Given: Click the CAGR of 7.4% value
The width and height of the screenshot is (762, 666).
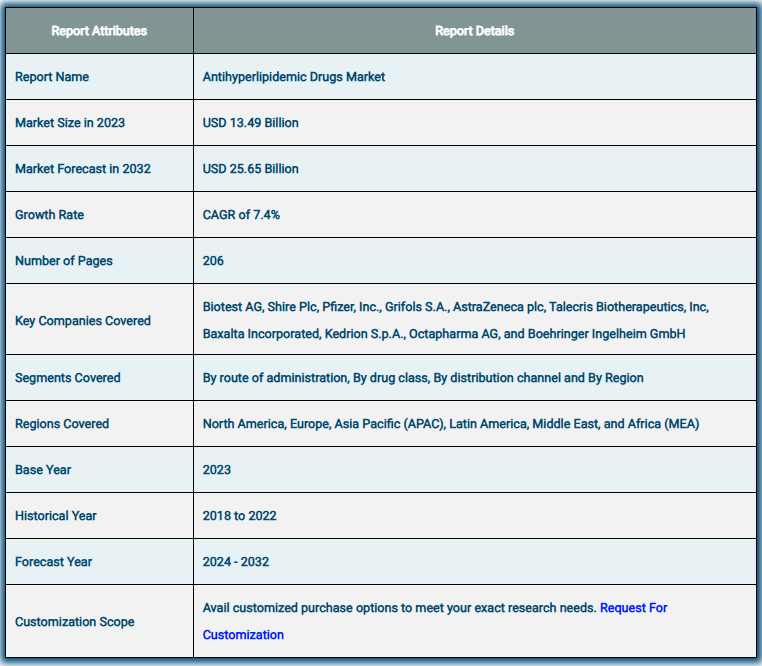Looking at the screenshot, I should (x=241, y=215).
